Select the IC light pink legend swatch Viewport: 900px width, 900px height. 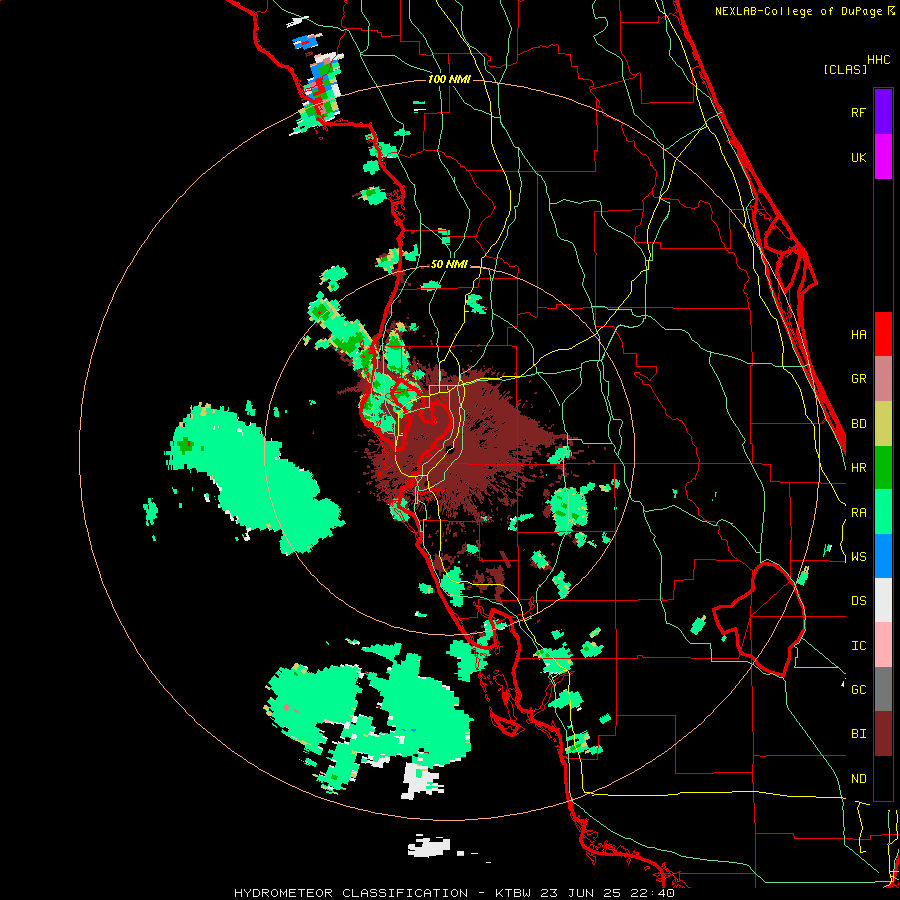(883, 645)
